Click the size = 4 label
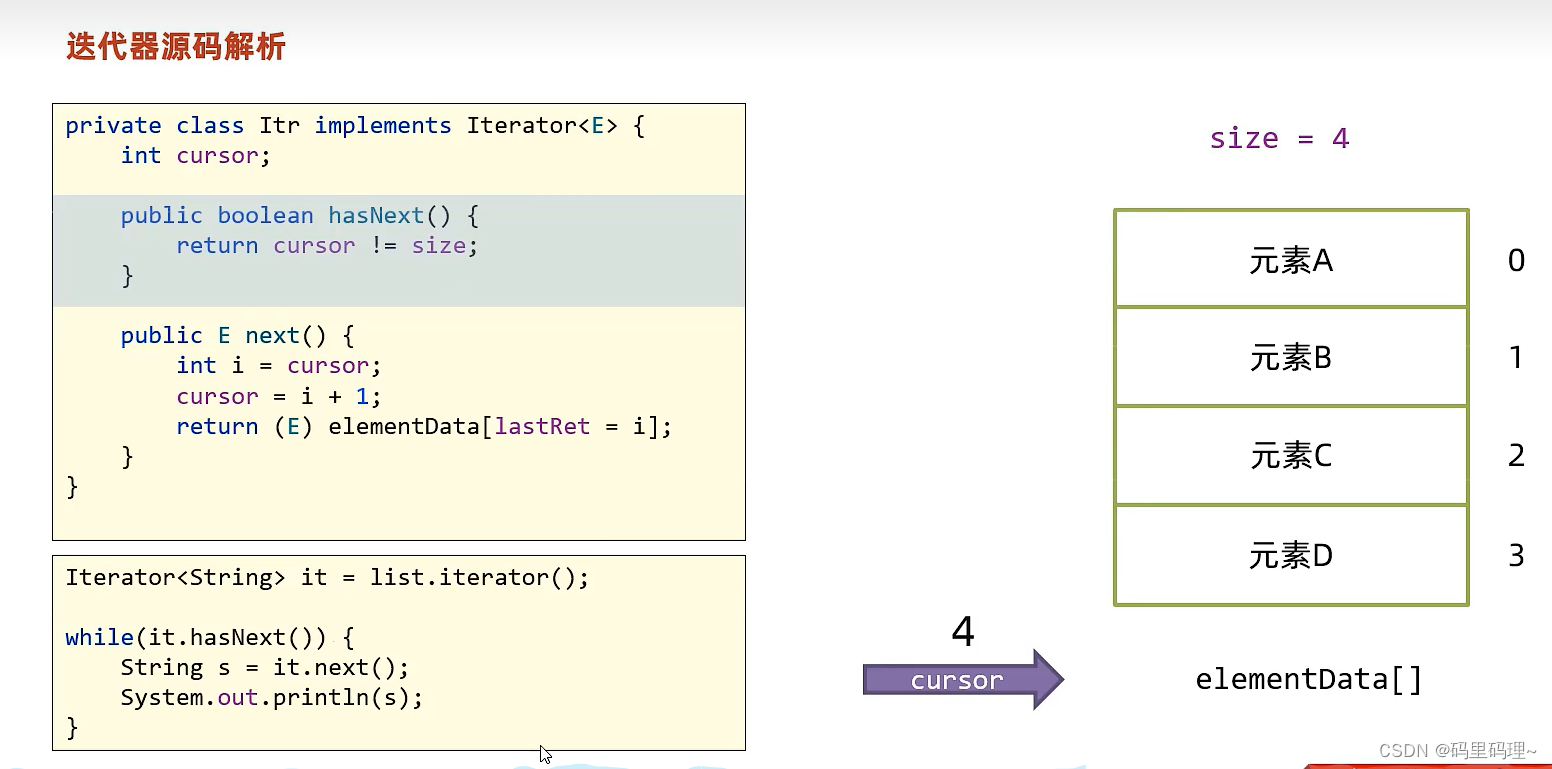The image size is (1552, 769). pyautogui.click(x=1279, y=138)
